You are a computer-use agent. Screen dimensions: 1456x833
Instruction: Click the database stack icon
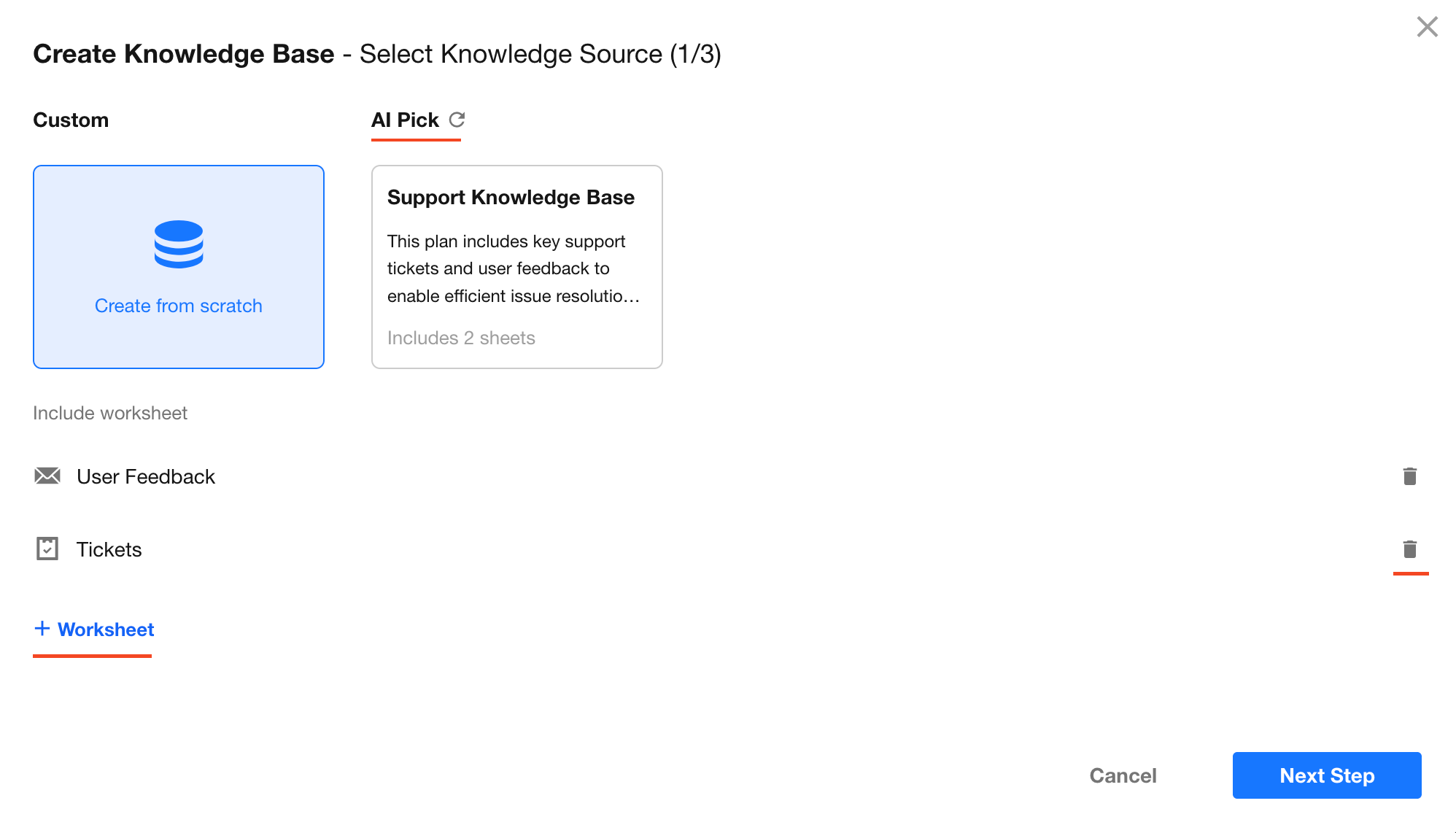point(179,244)
